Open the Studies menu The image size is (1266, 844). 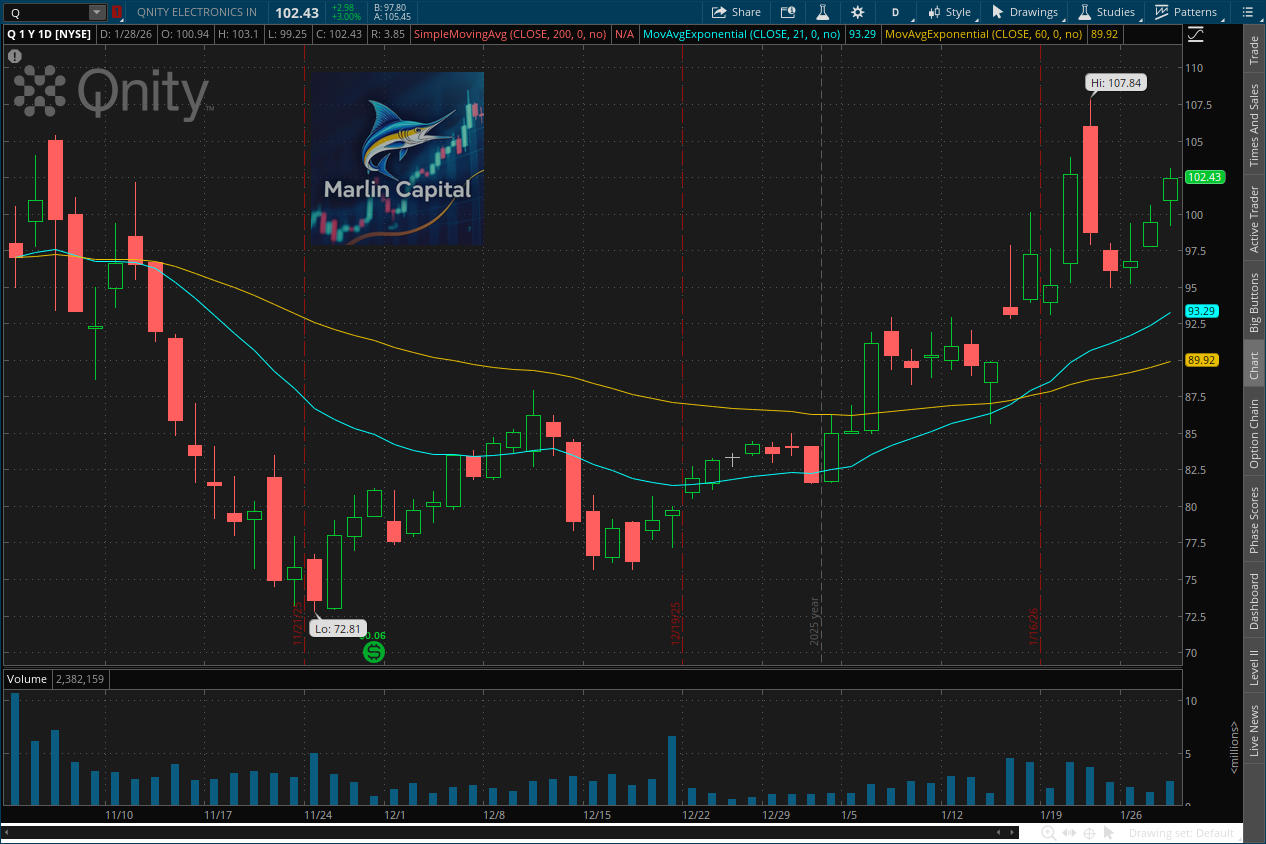click(1106, 12)
